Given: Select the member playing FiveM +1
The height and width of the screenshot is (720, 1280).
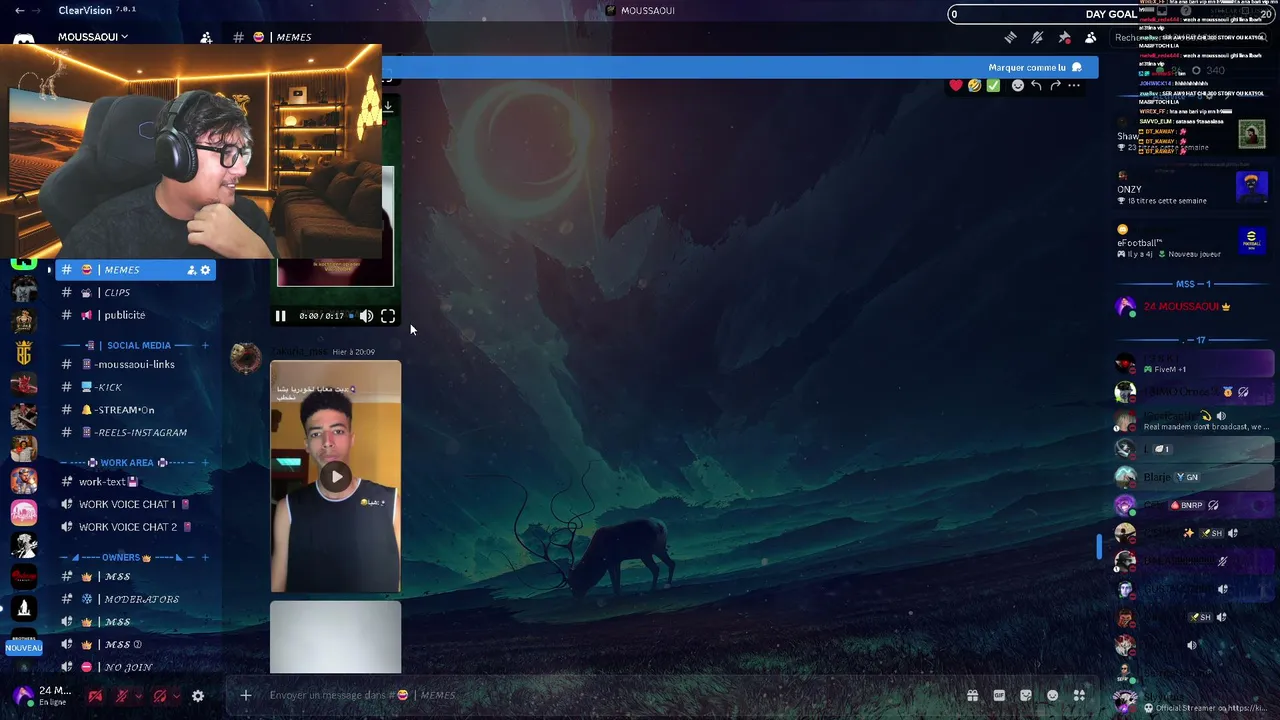Looking at the screenshot, I should tap(1193, 364).
